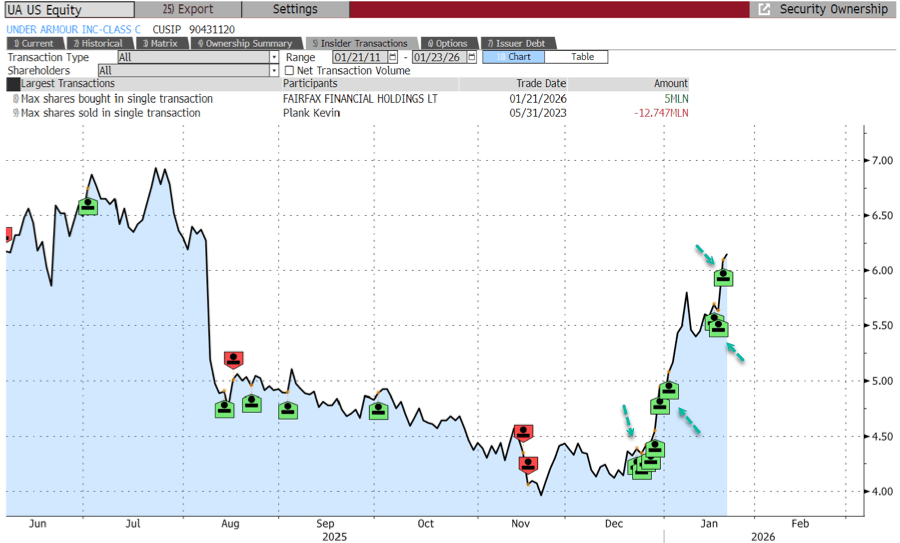Switch to the Table view
The image size is (900, 543).
(583, 57)
